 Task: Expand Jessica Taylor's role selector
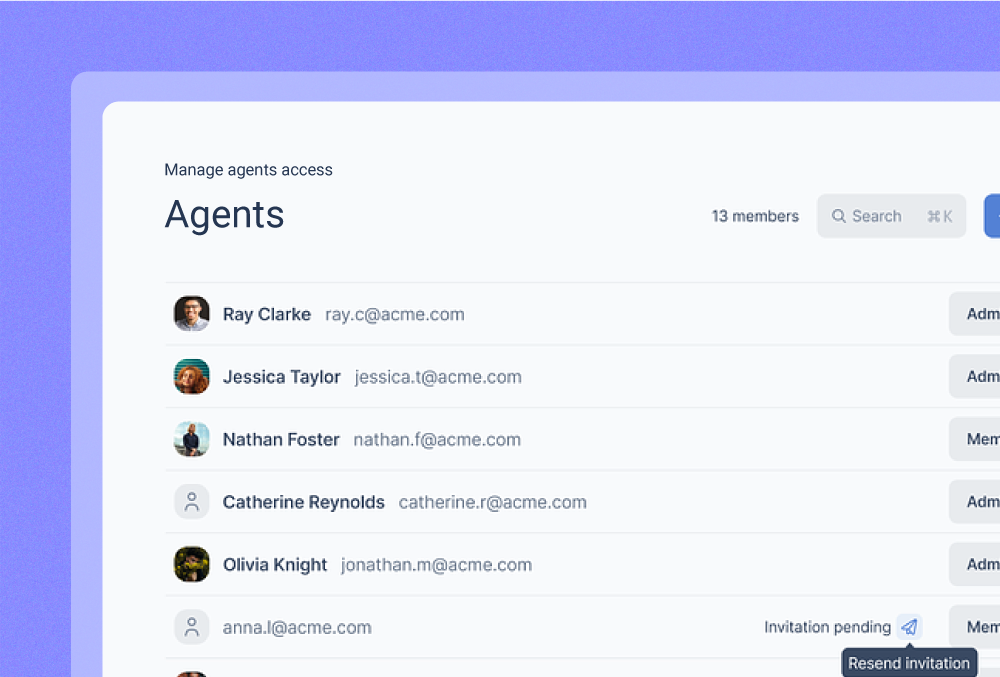click(x=975, y=377)
